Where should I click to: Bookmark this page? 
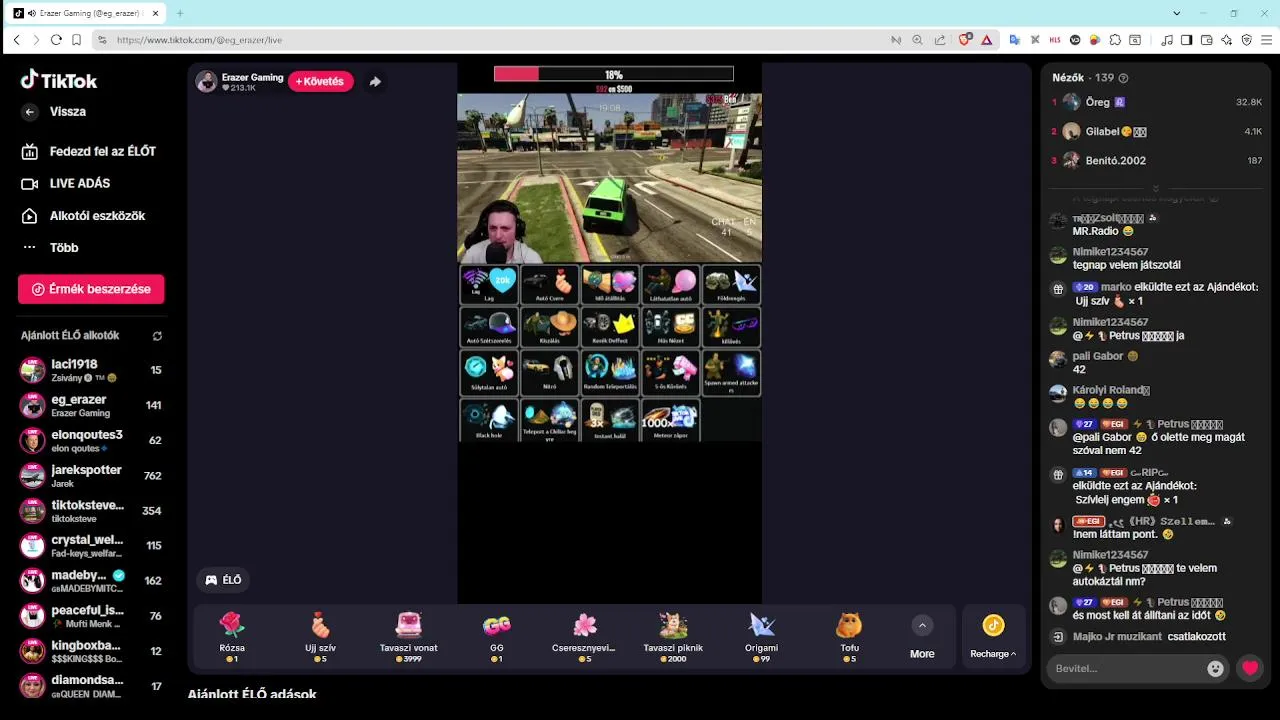pos(76,40)
